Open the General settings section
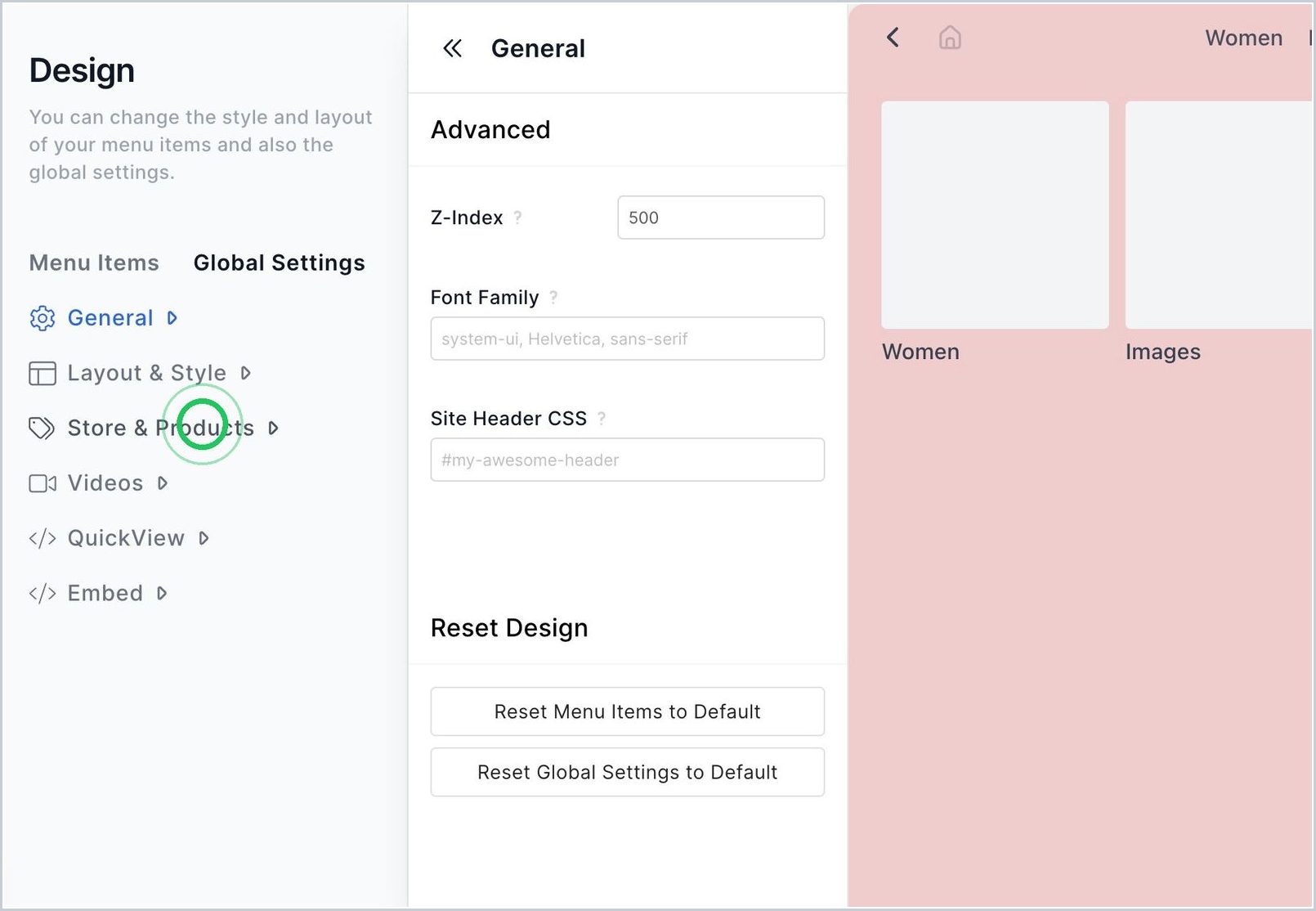1316x911 pixels. pyautogui.click(x=110, y=318)
